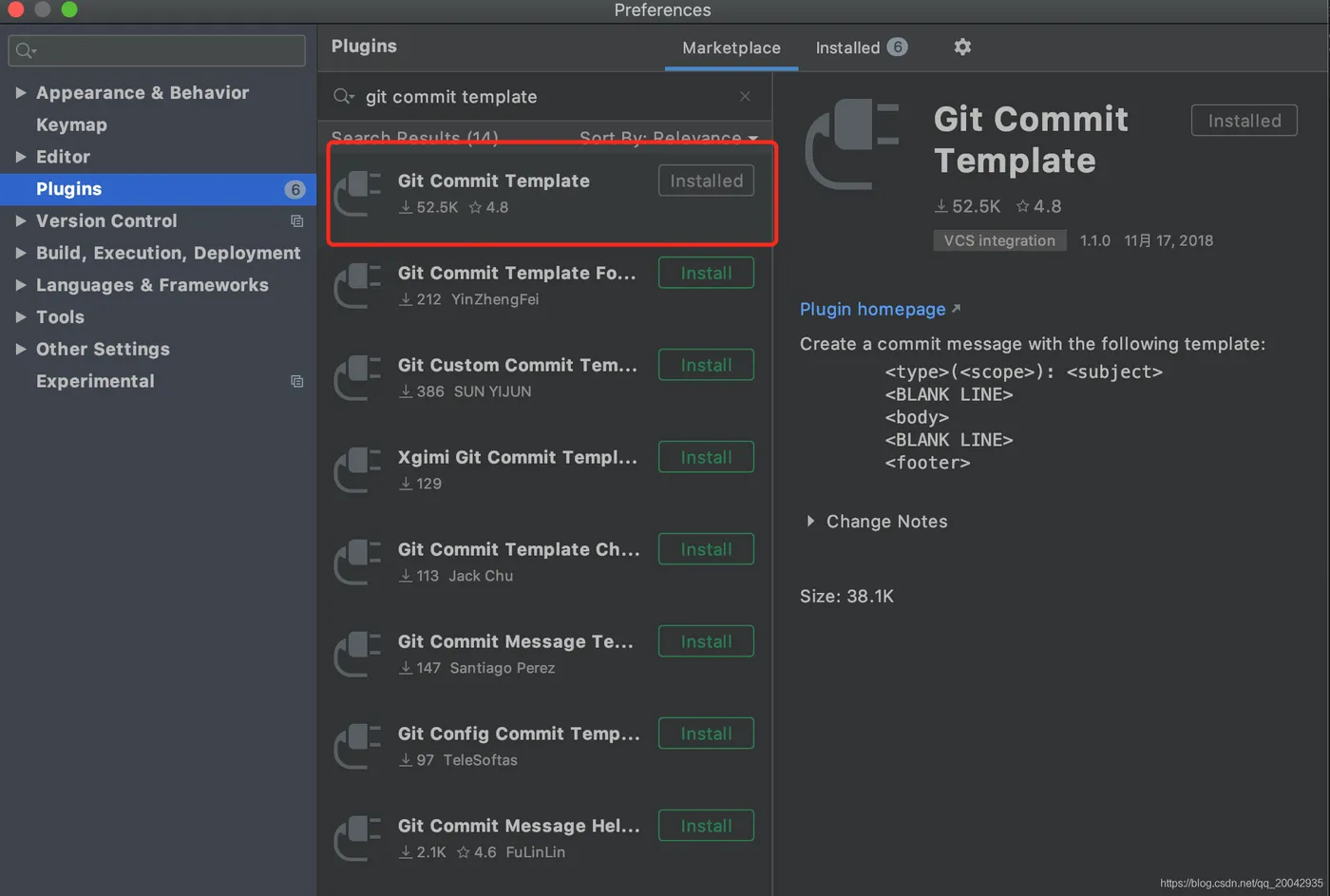Viewport: 1330px width, 896px height.
Task: Switch to the Marketplace tab
Action: 731,48
